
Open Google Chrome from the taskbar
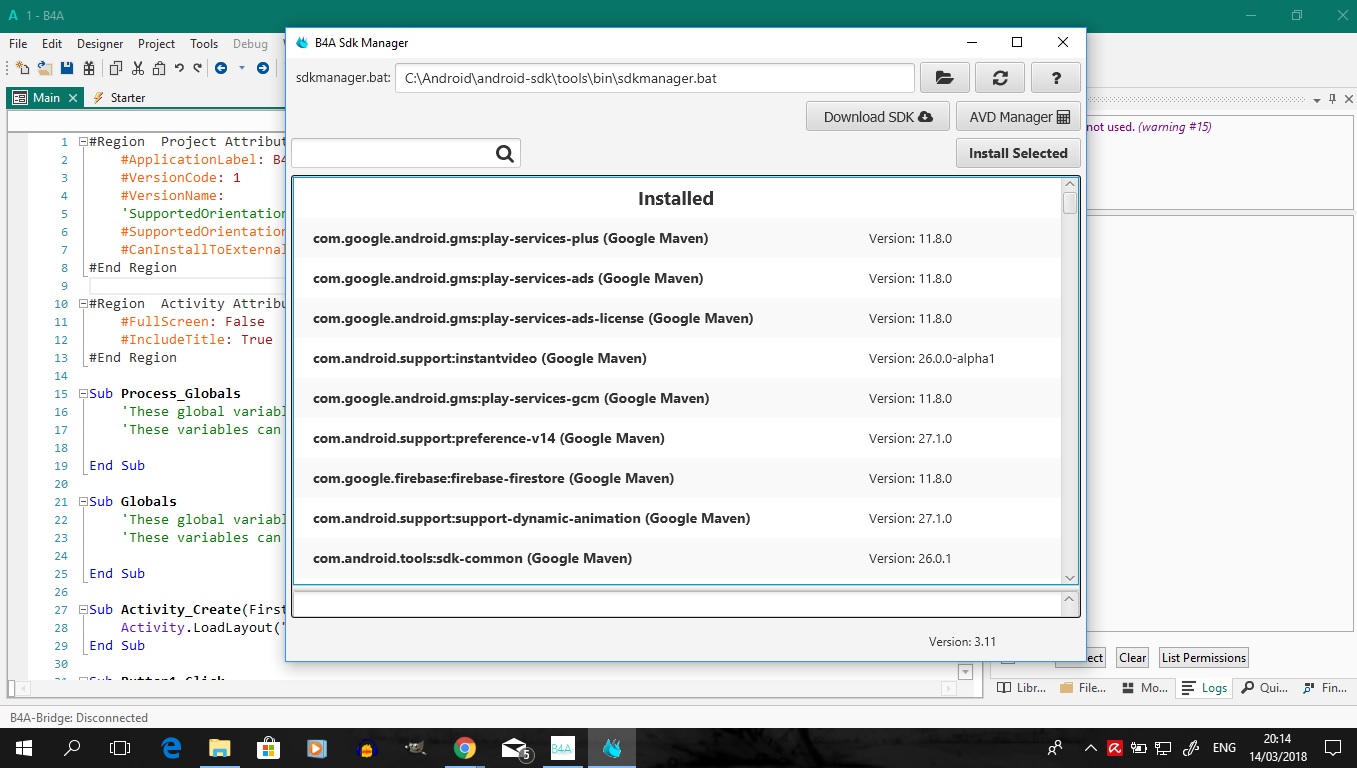tap(464, 748)
